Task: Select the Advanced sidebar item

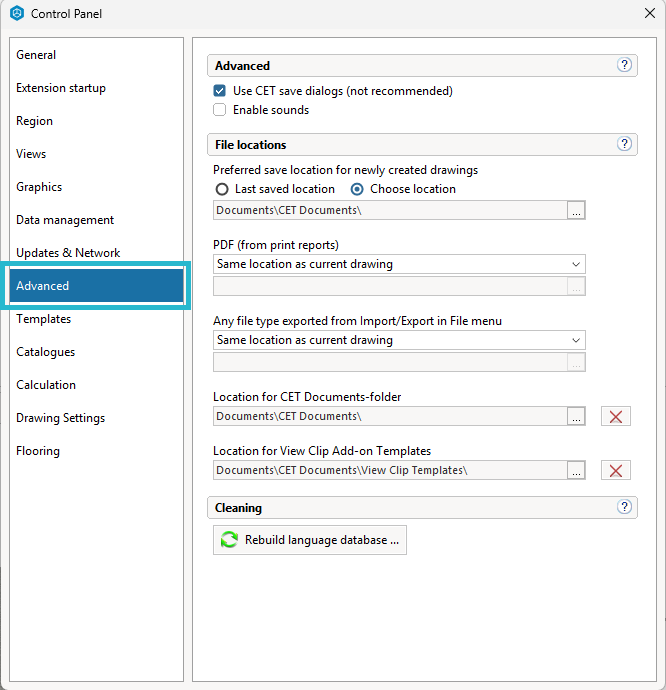Action: pos(96,286)
